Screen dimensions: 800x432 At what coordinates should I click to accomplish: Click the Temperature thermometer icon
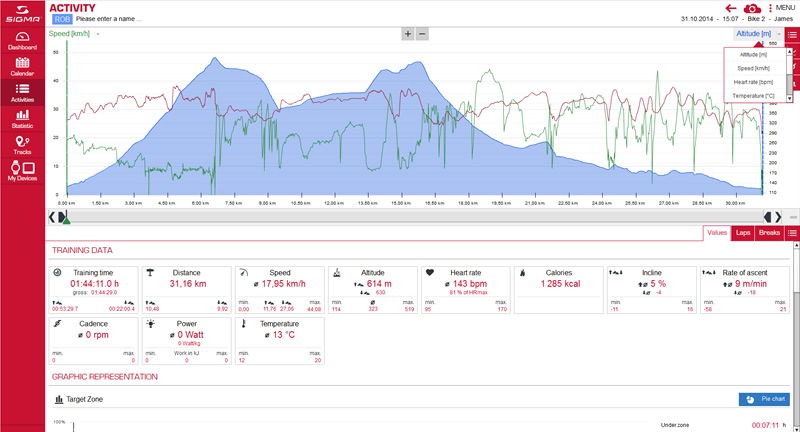[243, 323]
